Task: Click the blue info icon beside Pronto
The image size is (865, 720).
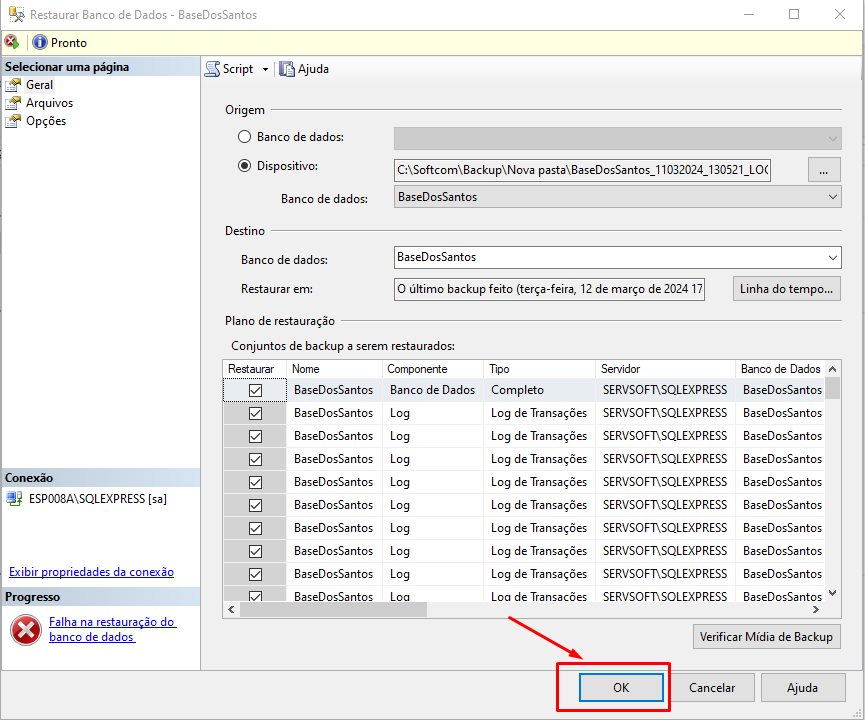Action: [40, 42]
